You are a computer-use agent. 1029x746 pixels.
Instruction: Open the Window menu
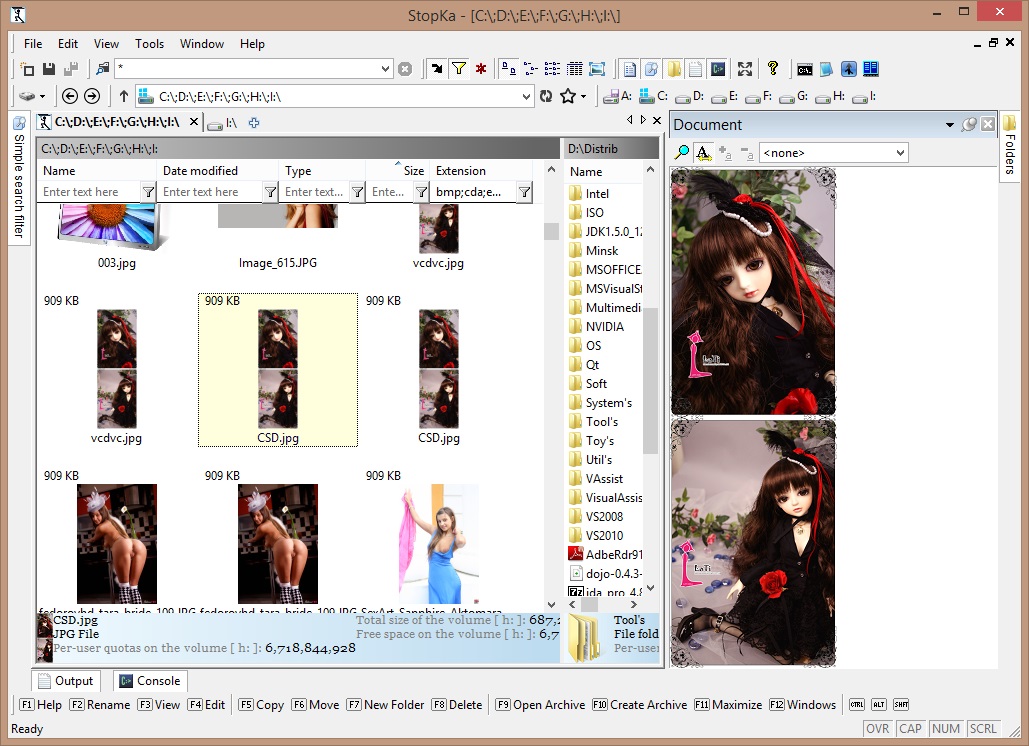click(202, 44)
